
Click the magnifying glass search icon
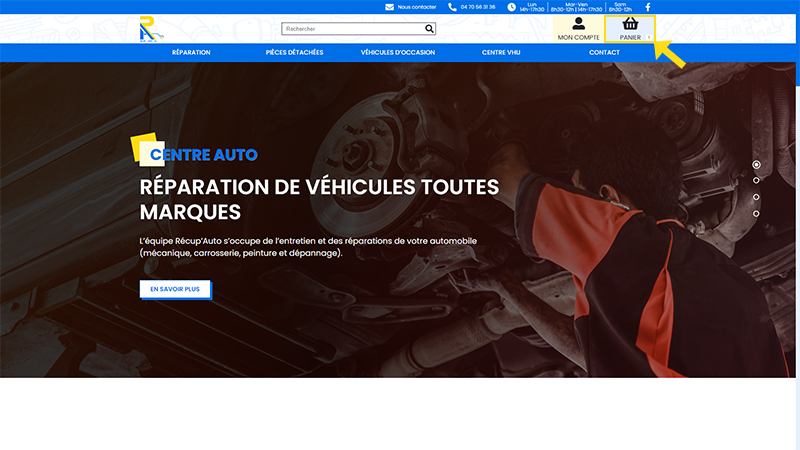[430, 29]
